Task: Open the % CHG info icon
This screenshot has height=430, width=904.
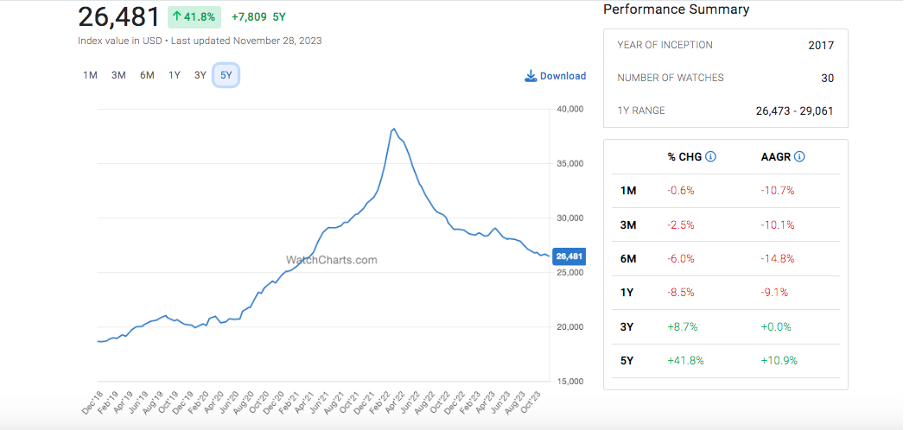Action: [710, 156]
